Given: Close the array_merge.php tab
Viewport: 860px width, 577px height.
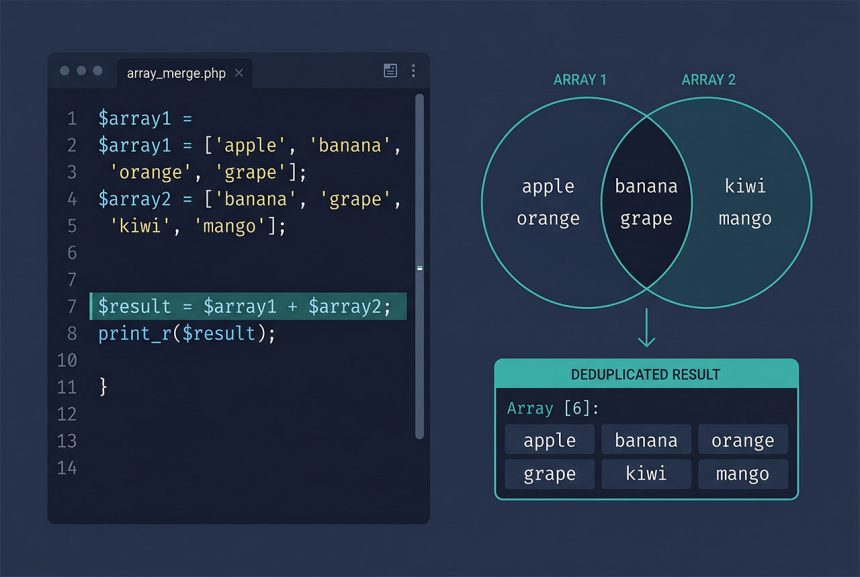Looking at the screenshot, I should 239,72.
